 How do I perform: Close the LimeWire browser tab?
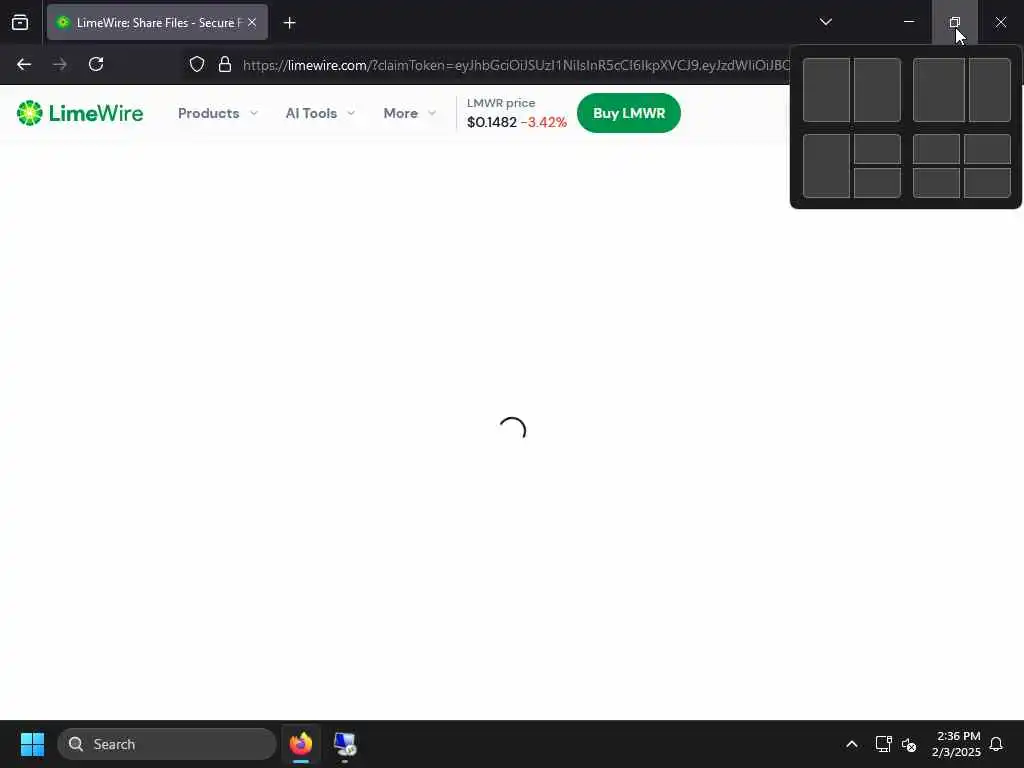pyautogui.click(x=252, y=22)
